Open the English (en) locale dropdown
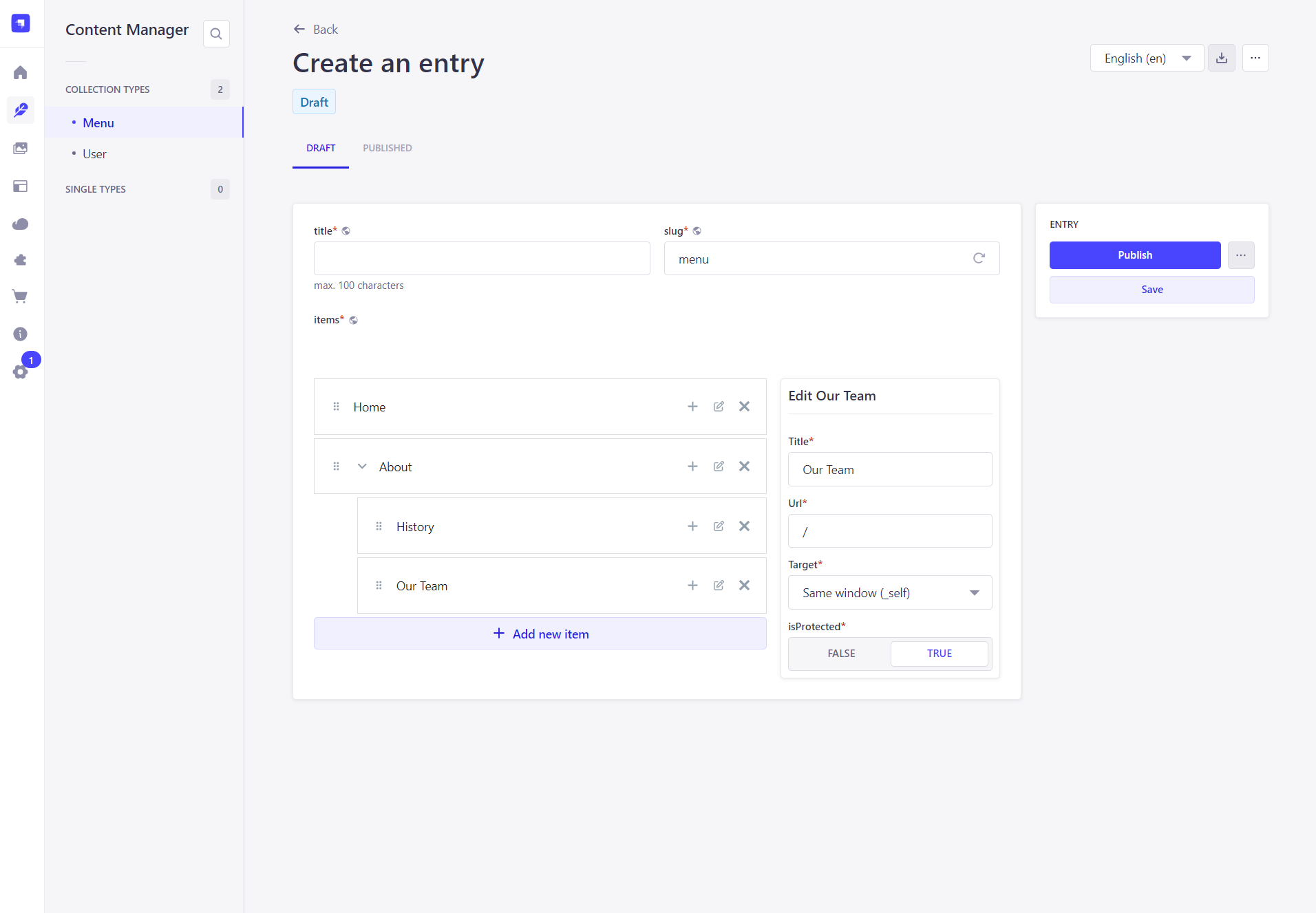1316x913 pixels. coord(1147,58)
